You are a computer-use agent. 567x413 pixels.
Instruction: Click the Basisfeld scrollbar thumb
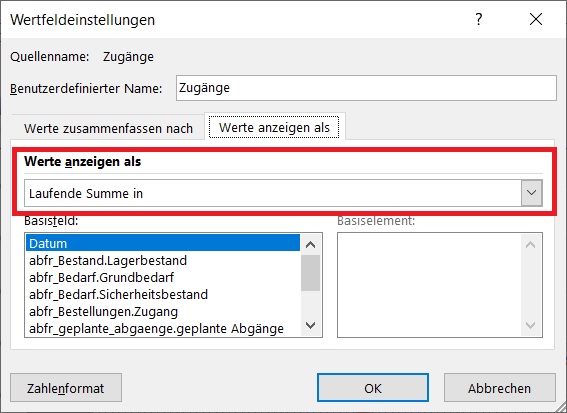pos(311,273)
